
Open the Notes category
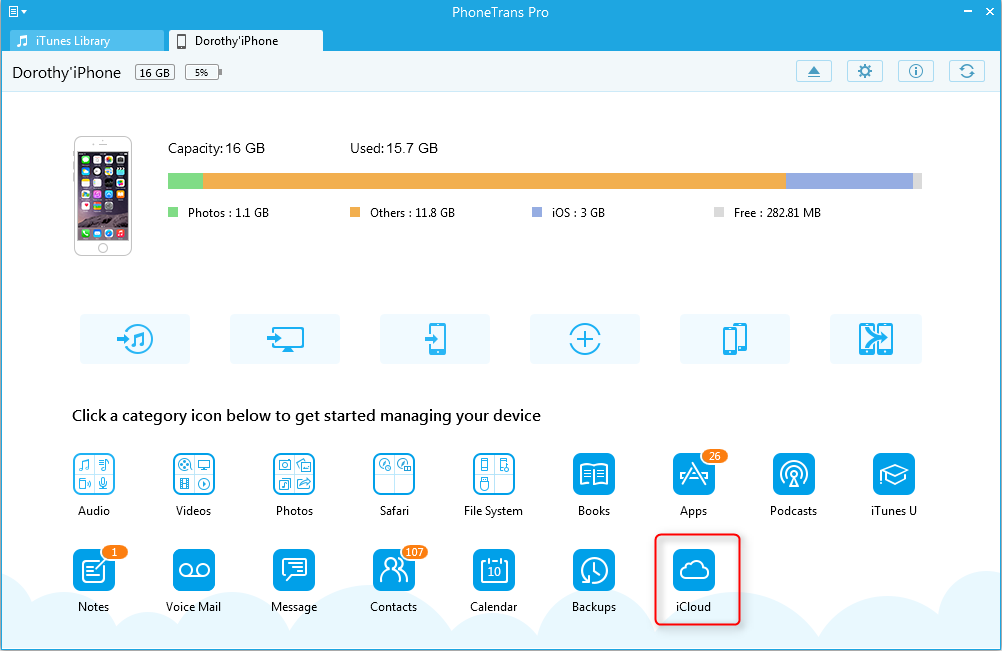pos(94,570)
